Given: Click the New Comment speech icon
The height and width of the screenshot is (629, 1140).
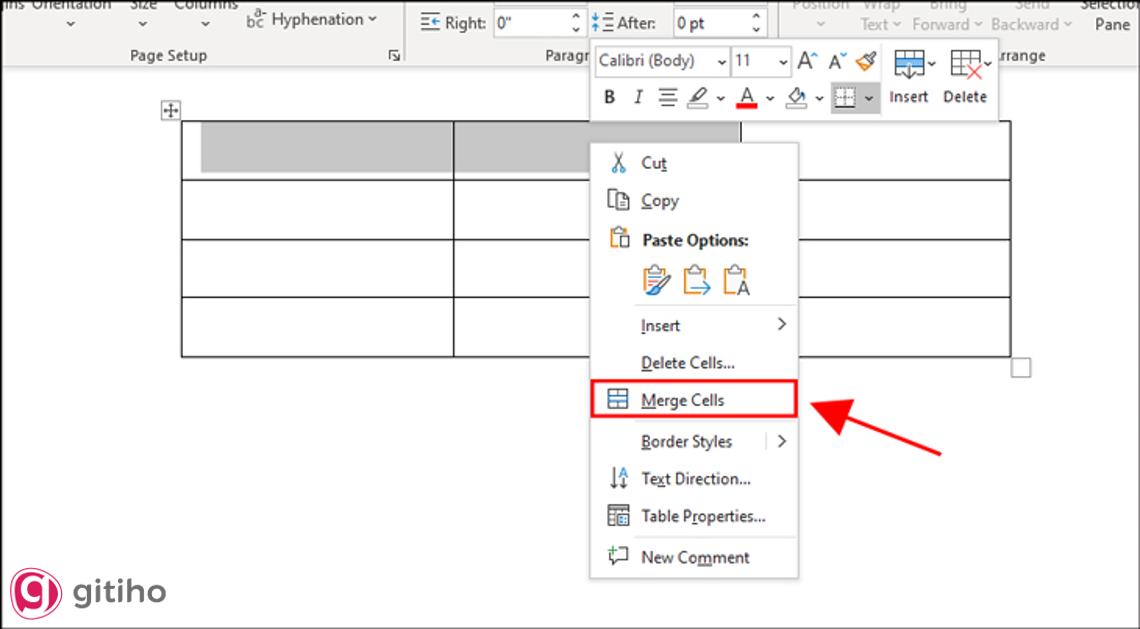Looking at the screenshot, I should click(618, 557).
